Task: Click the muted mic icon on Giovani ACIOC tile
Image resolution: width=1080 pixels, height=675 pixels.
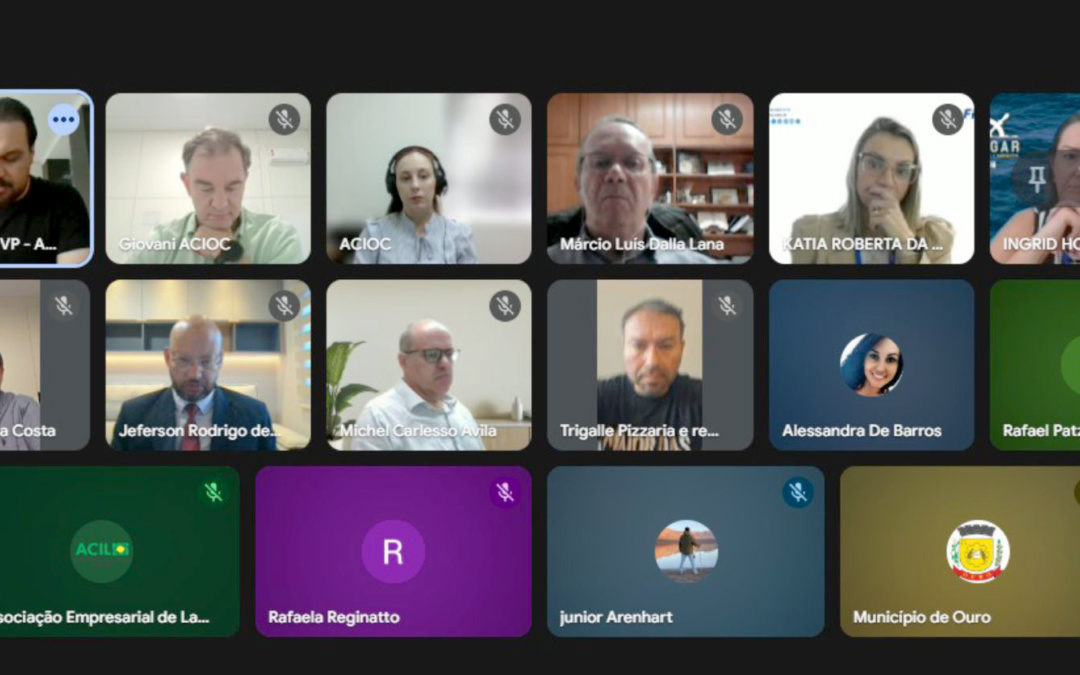Action: coord(284,119)
